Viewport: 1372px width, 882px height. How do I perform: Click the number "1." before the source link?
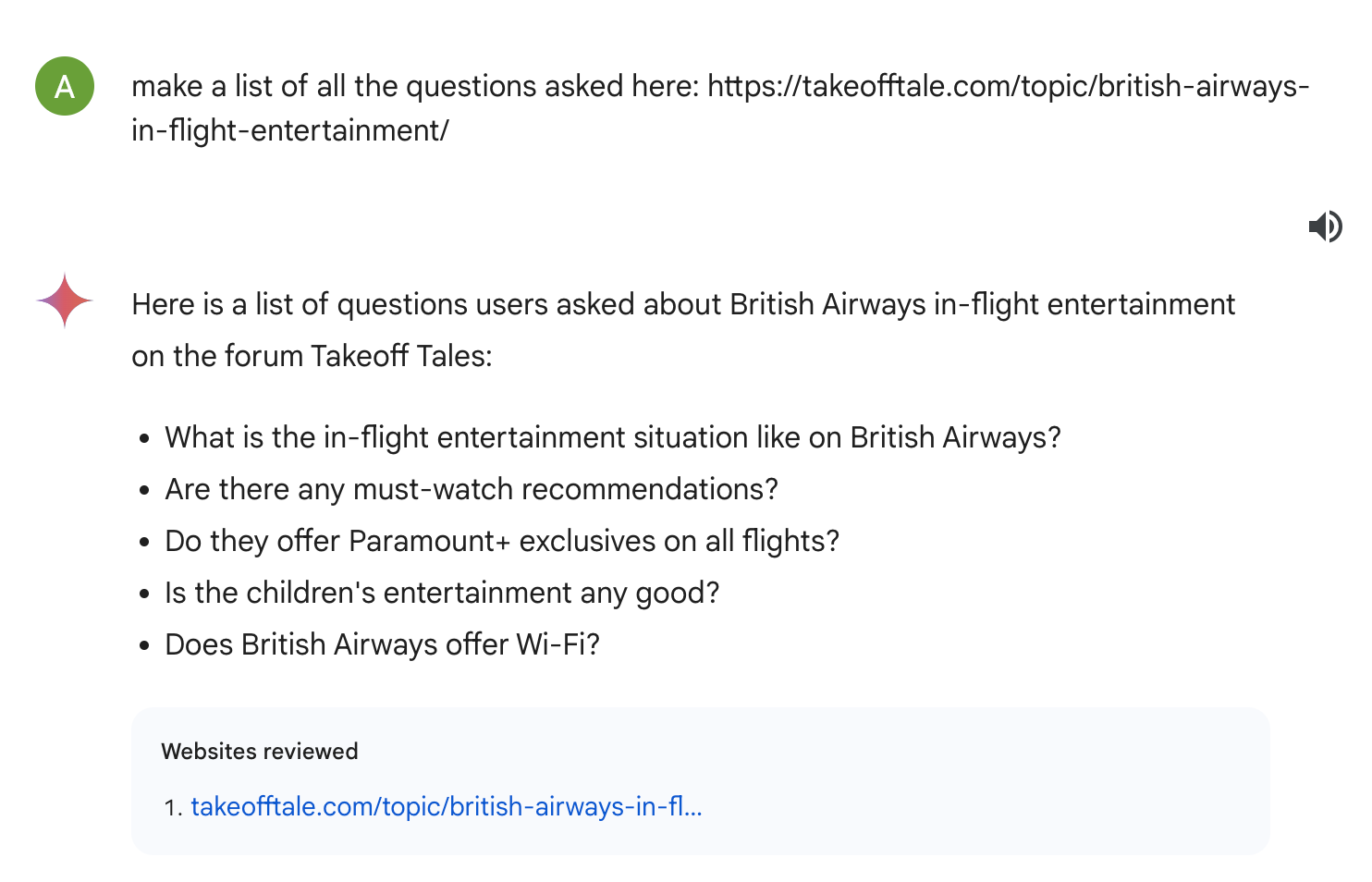click(x=174, y=808)
